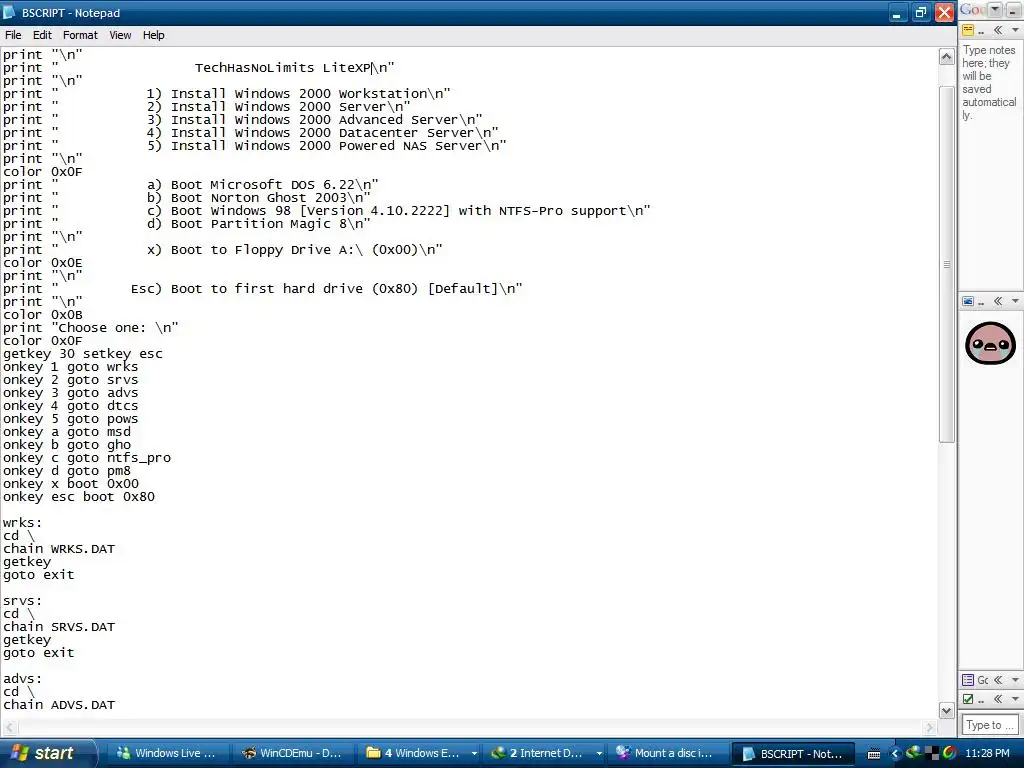Collapse the notes gadget with its chevrons

[998, 30]
